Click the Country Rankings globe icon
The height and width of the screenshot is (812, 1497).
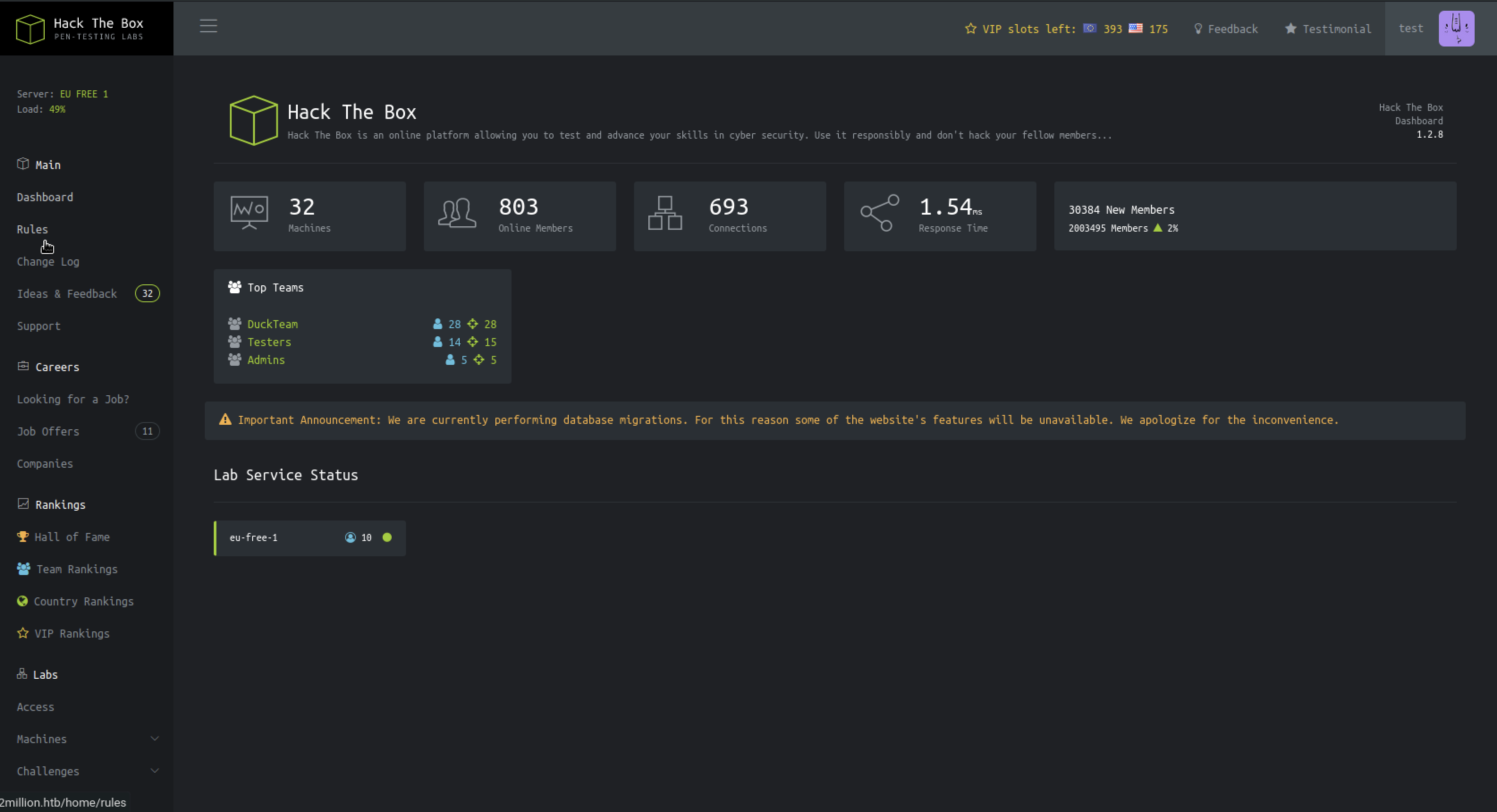pos(22,601)
